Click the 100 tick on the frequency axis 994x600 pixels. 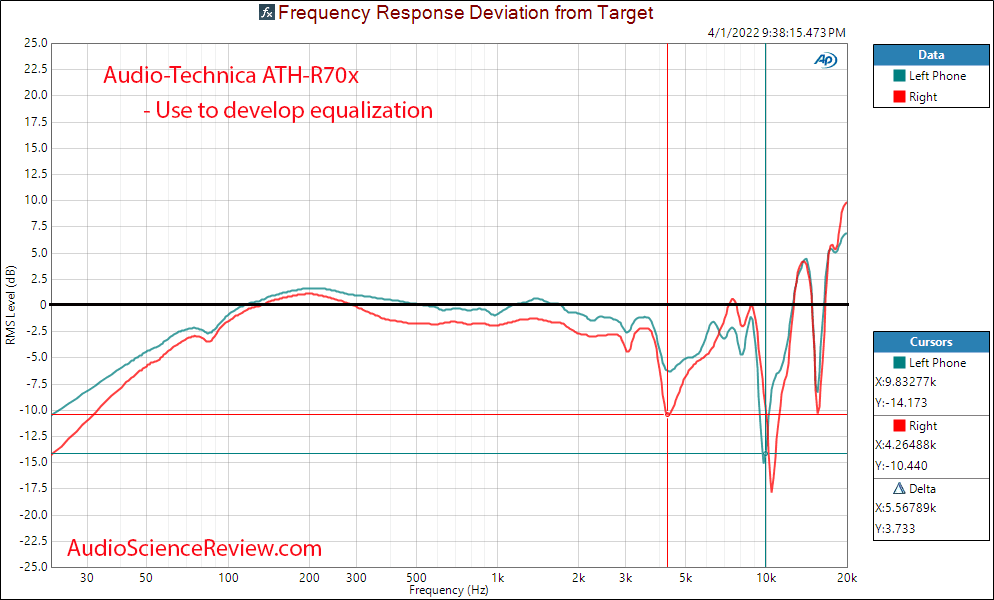pyautogui.click(x=228, y=578)
